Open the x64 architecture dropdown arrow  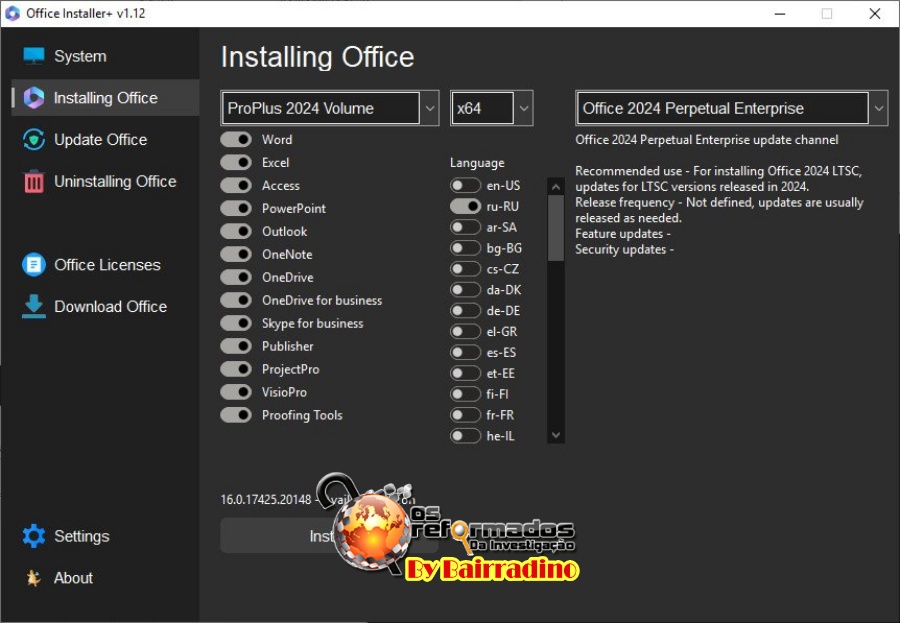tap(523, 108)
